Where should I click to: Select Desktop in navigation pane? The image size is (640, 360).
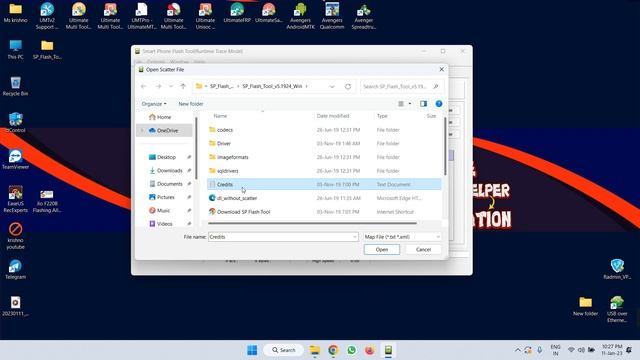167,157
